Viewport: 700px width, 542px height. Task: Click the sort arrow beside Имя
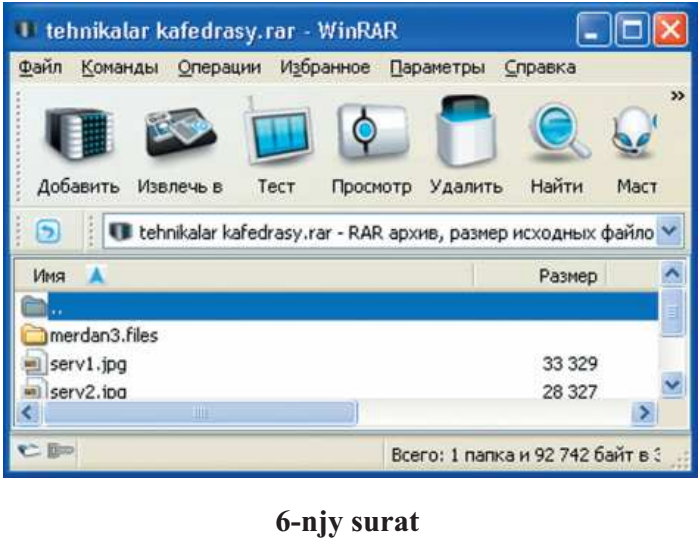(x=96, y=275)
